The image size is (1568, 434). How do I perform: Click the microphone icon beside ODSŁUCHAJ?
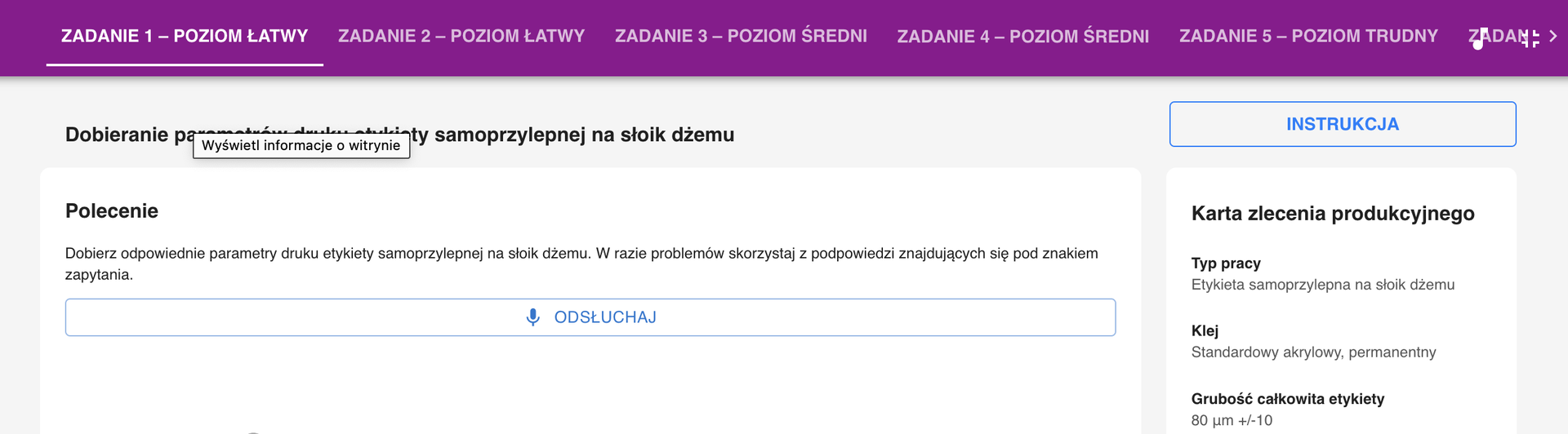click(532, 317)
